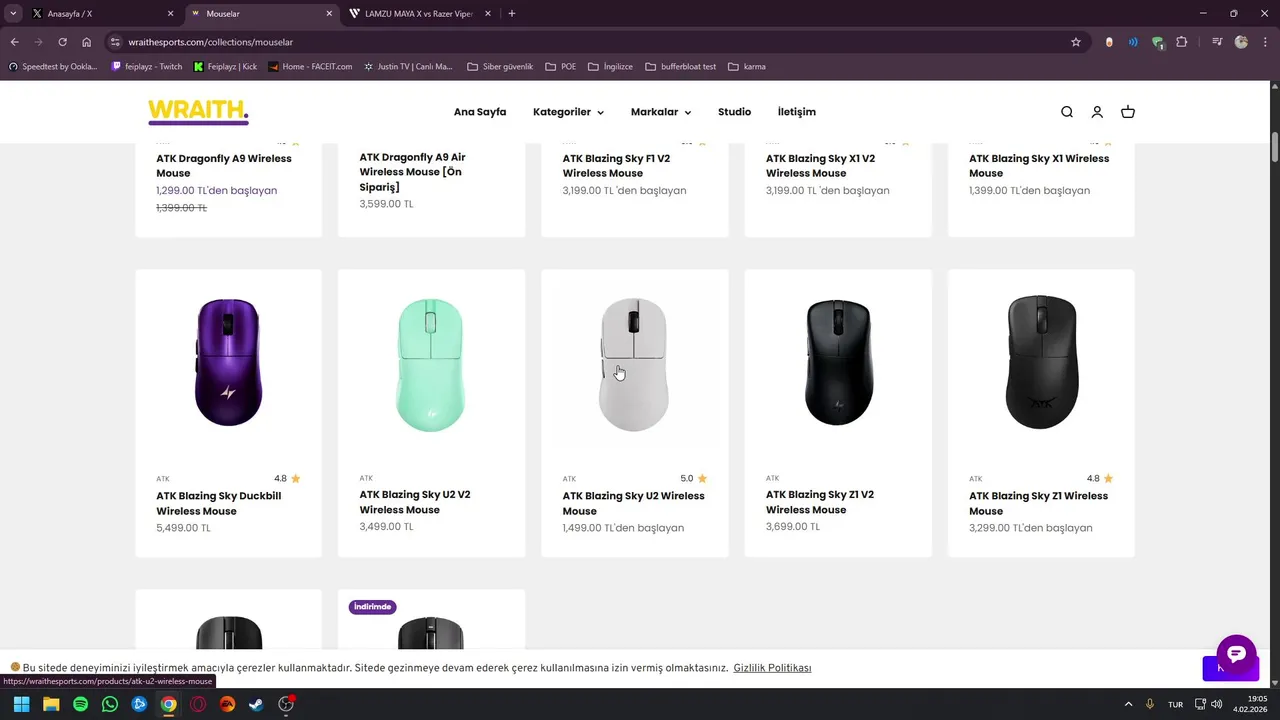This screenshot has height=720, width=1280.
Task: Open the Gizlilik Politikası link
Action: pyautogui.click(x=772, y=668)
